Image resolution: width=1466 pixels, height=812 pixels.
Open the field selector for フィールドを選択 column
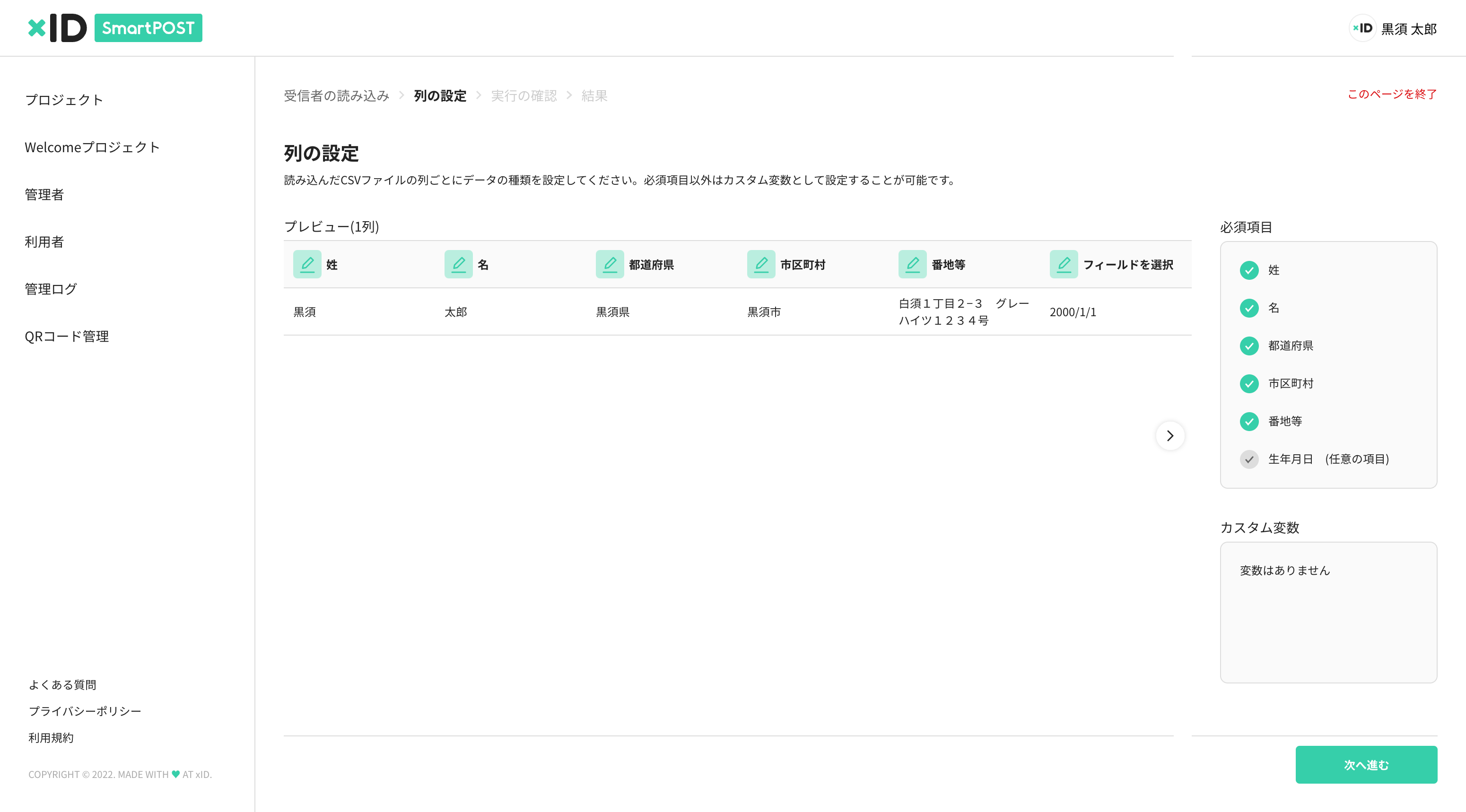[x=1064, y=264]
